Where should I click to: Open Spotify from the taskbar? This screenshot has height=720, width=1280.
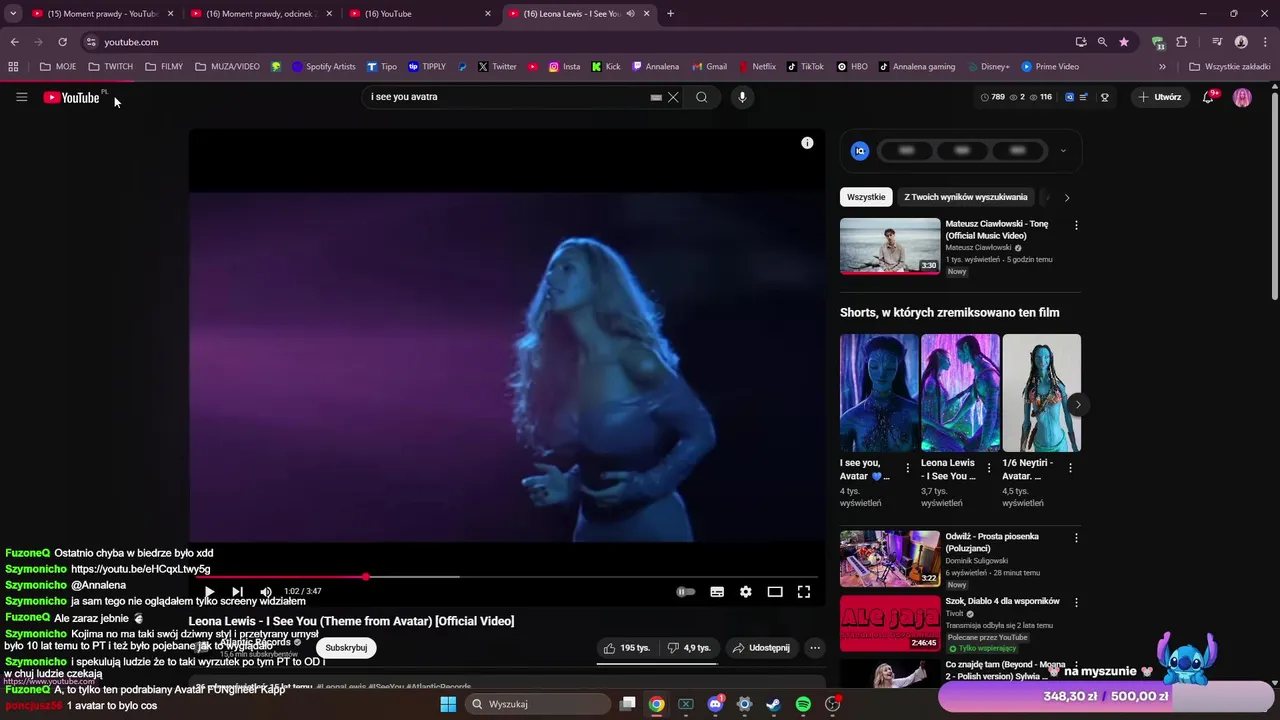coord(803,704)
